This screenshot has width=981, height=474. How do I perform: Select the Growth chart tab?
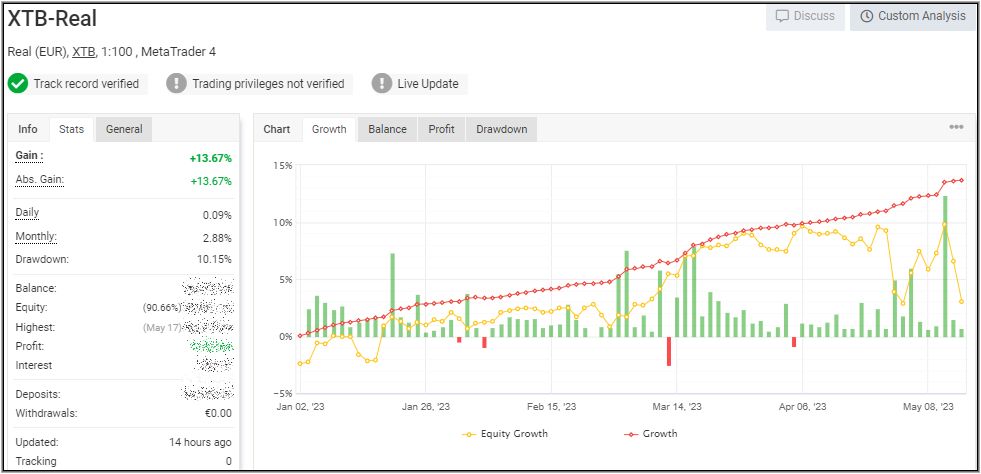click(329, 129)
